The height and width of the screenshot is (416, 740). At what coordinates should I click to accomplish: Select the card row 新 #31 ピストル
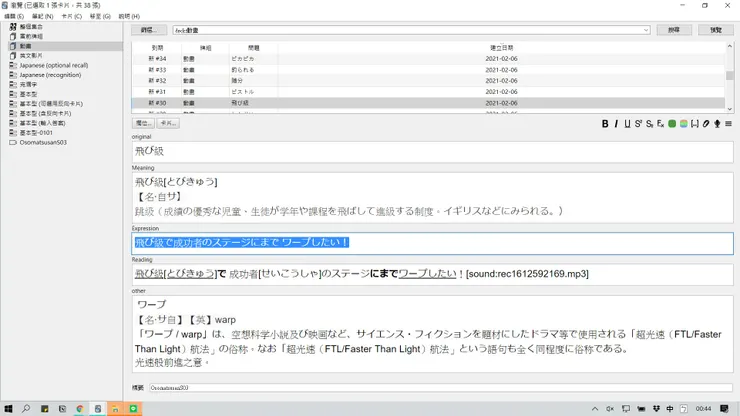[x=429, y=92]
